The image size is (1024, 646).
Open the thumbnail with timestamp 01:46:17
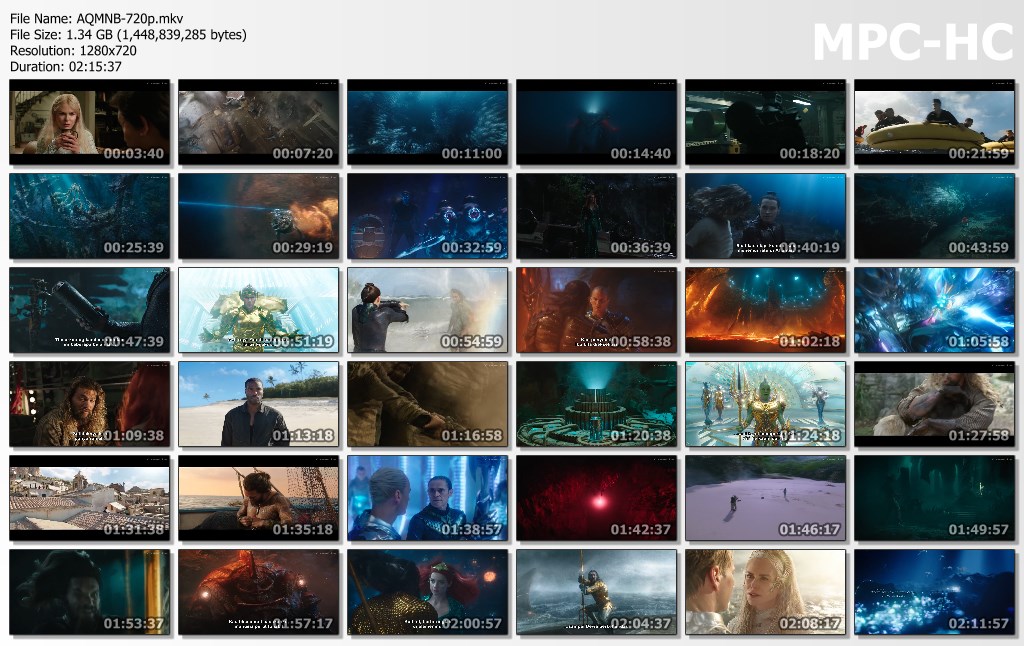(x=765, y=498)
